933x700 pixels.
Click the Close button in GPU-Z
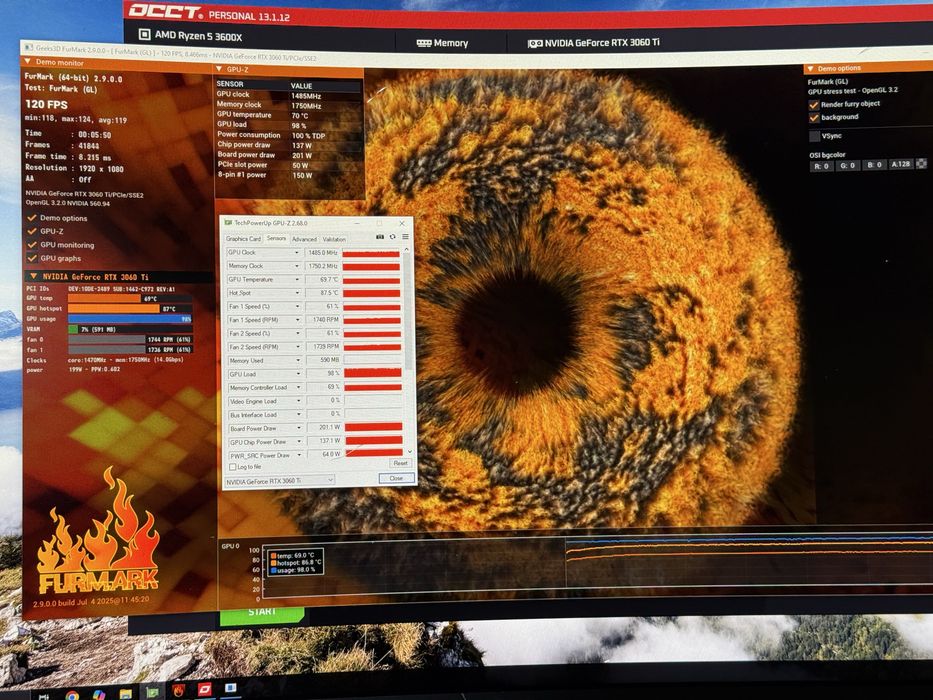point(396,478)
